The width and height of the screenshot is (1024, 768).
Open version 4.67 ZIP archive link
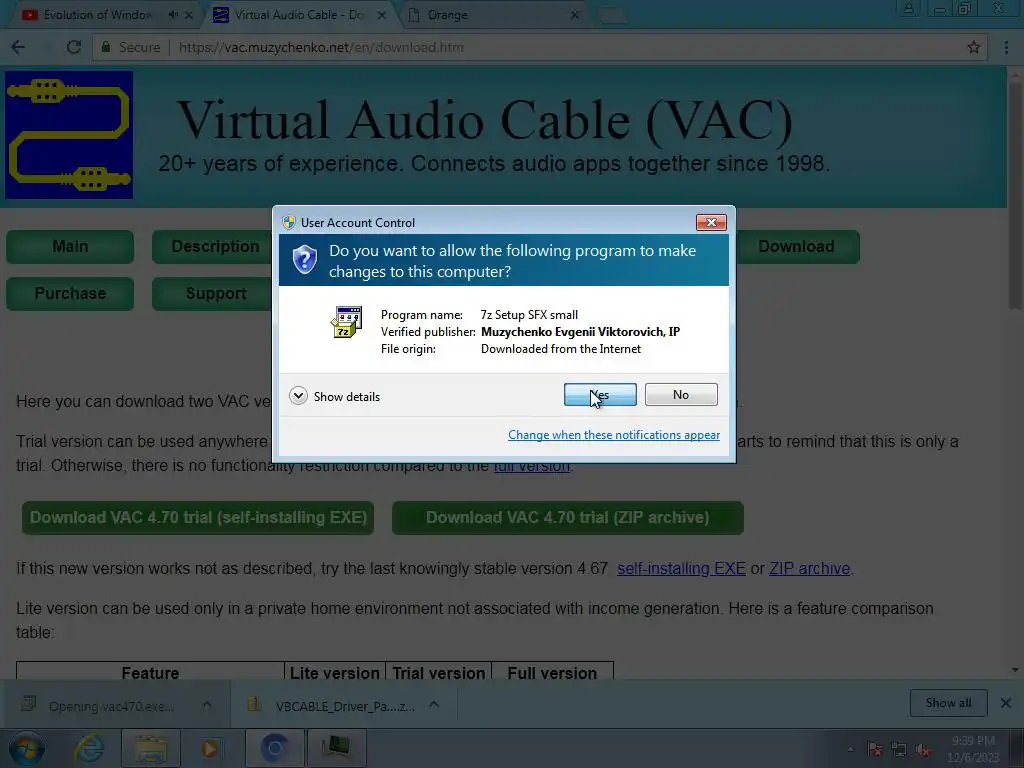click(809, 568)
